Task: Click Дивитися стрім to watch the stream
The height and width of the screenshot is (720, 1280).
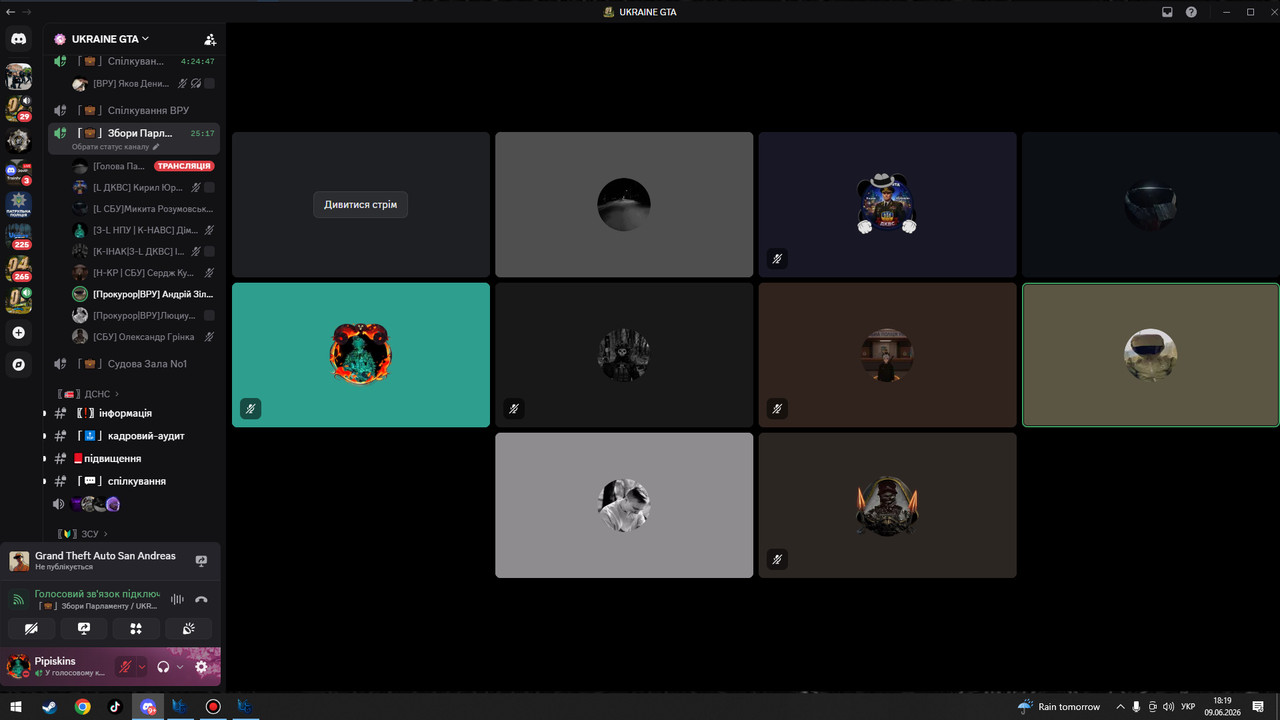Action: [360, 205]
